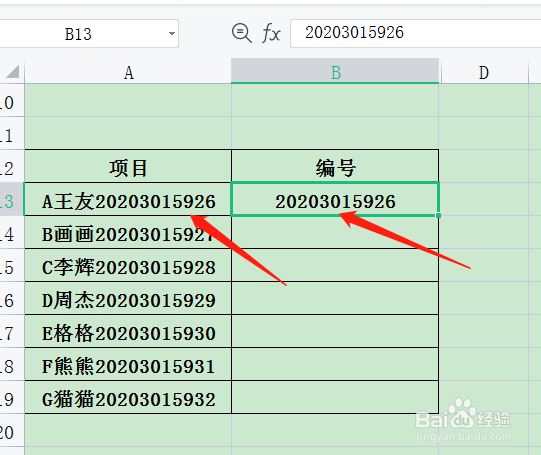This screenshot has height=455, width=541.
Task: Open the insert function fx button
Action: [271, 33]
